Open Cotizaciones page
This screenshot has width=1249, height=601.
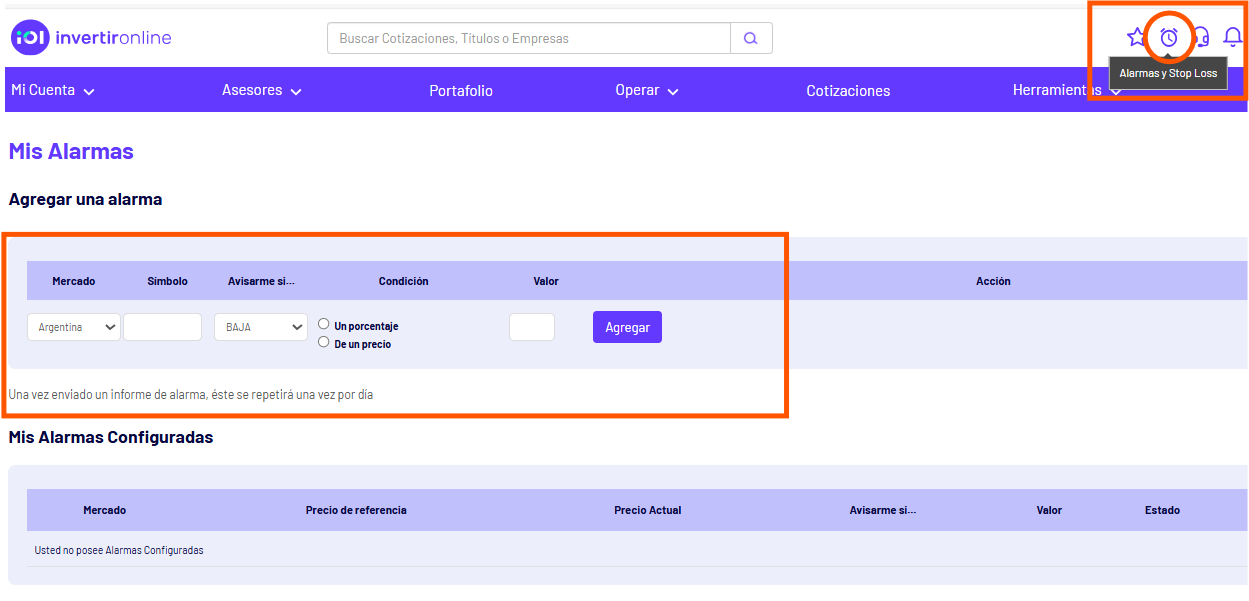tap(848, 91)
